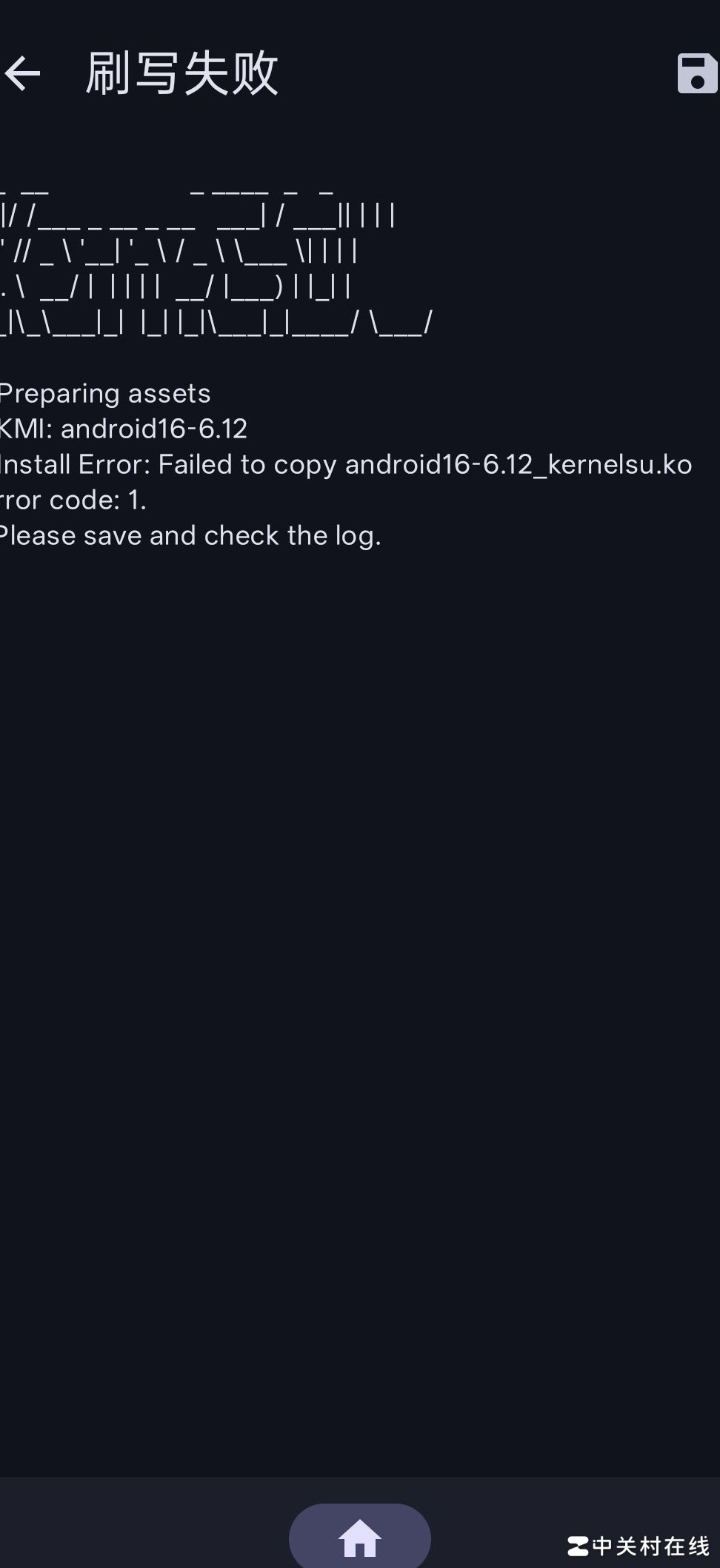The width and height of the screenshot is (720, 1568).
Task: Tap the bottom navigation bar area
Action: point(360,1523)
